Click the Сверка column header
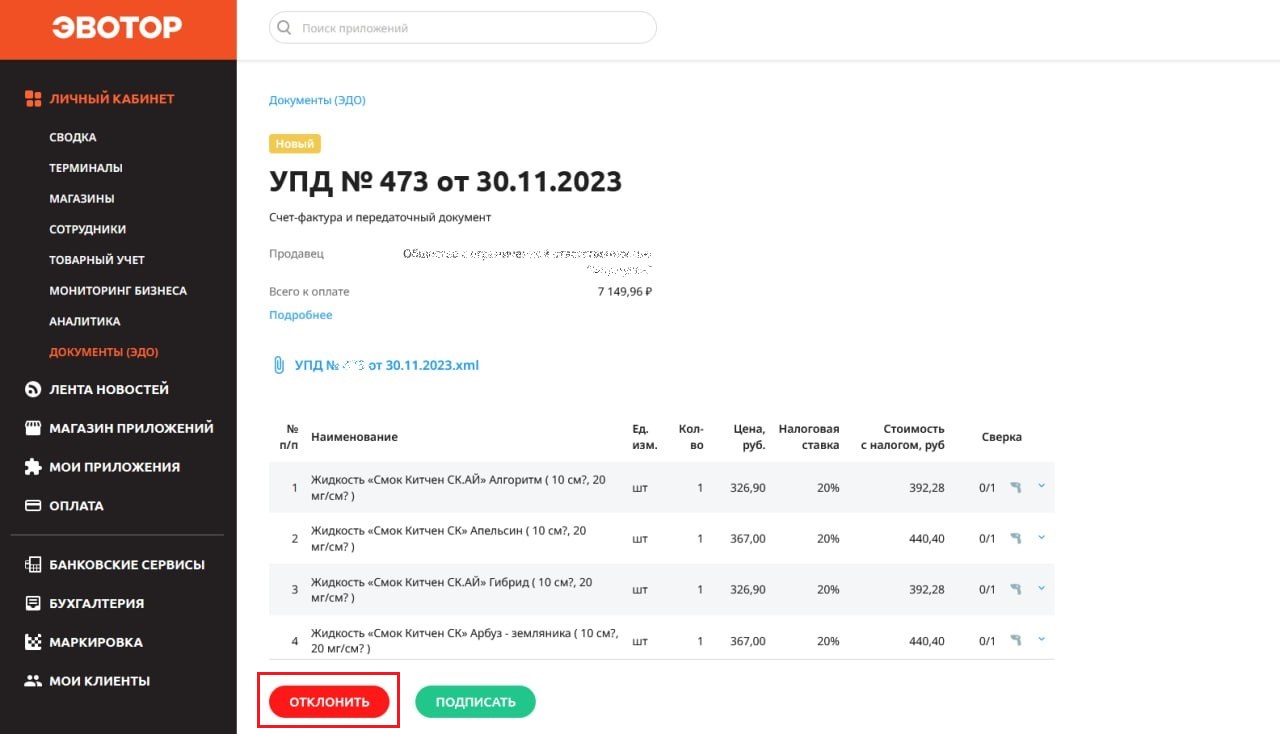 (1001, 437)
